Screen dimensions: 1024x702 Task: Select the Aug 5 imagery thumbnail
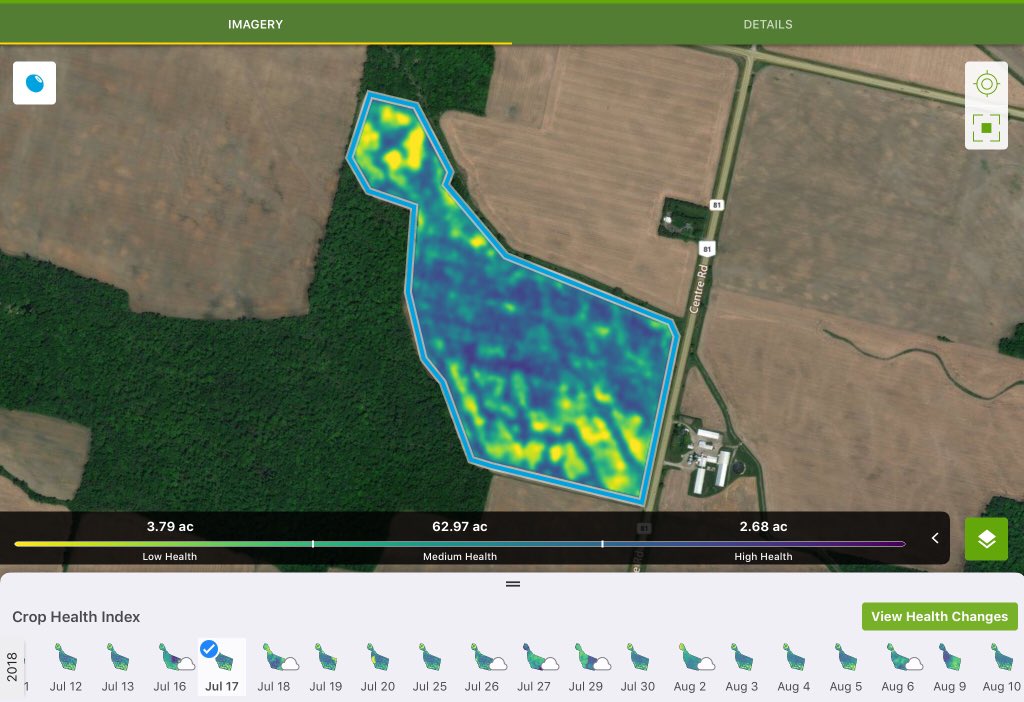point(846,667)
